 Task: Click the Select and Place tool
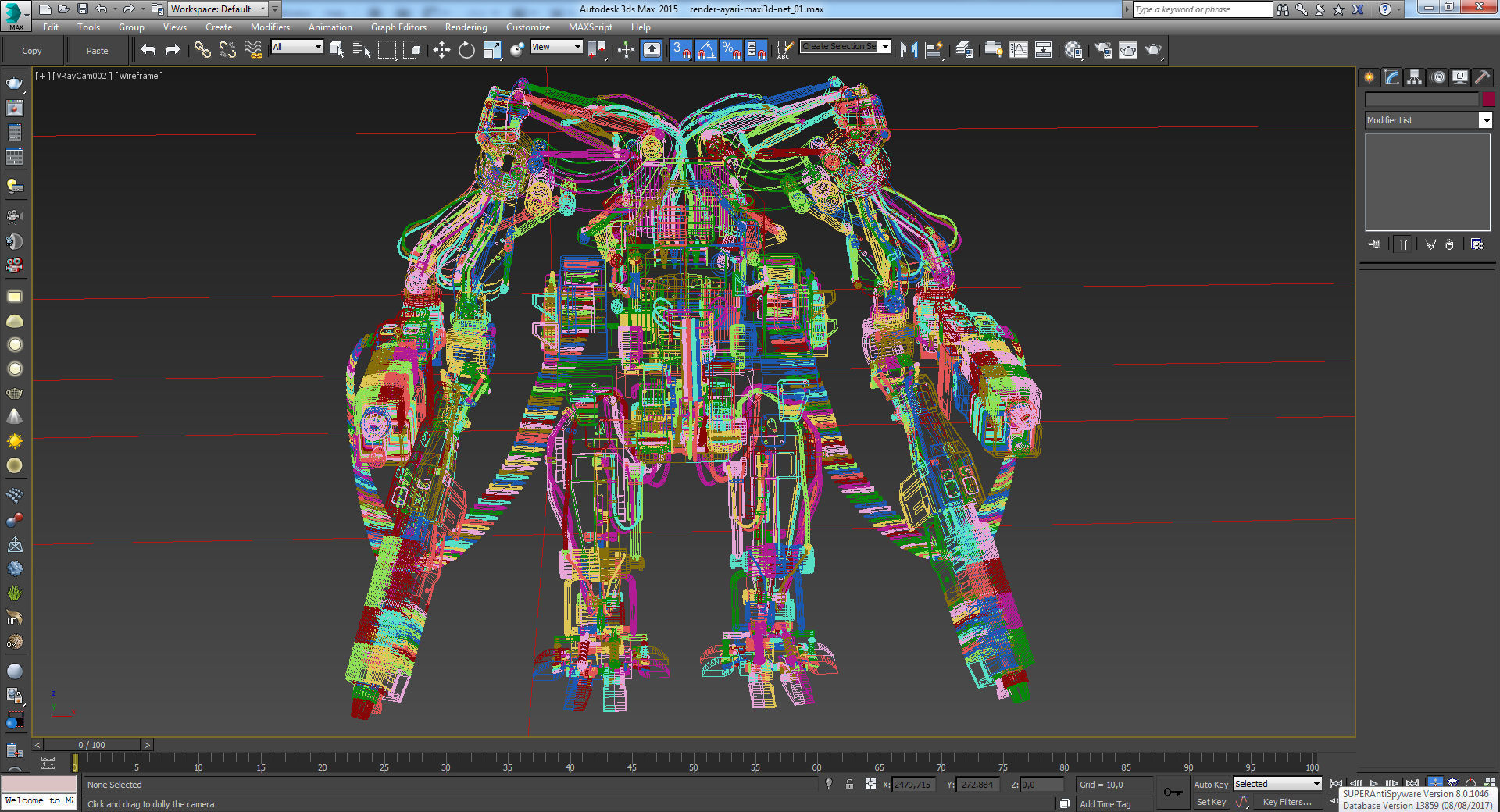tap(517, 50)
